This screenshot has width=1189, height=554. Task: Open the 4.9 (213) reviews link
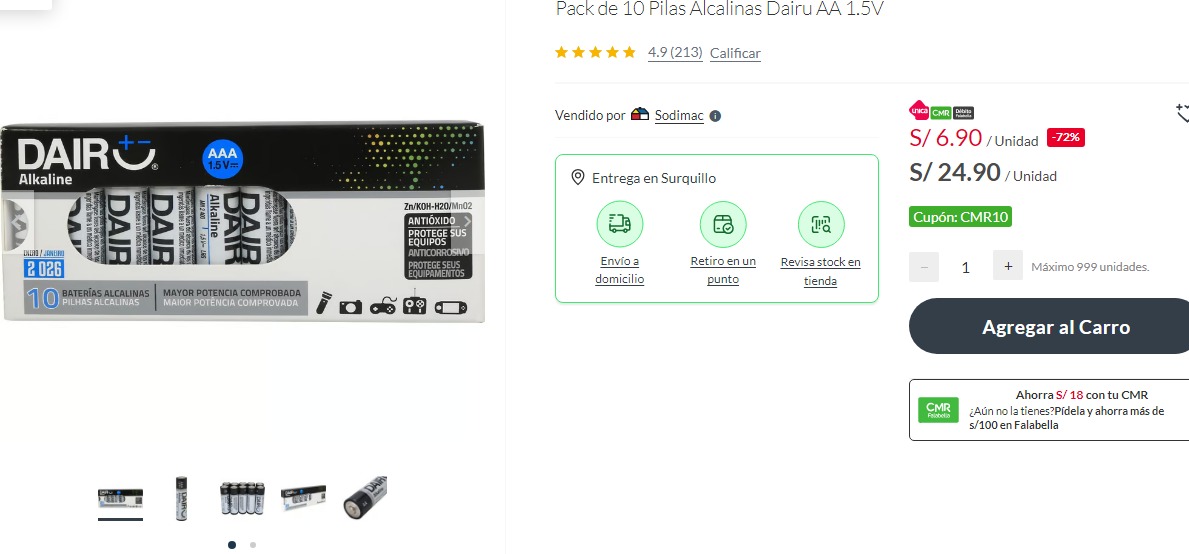click(x=675, y=52)
